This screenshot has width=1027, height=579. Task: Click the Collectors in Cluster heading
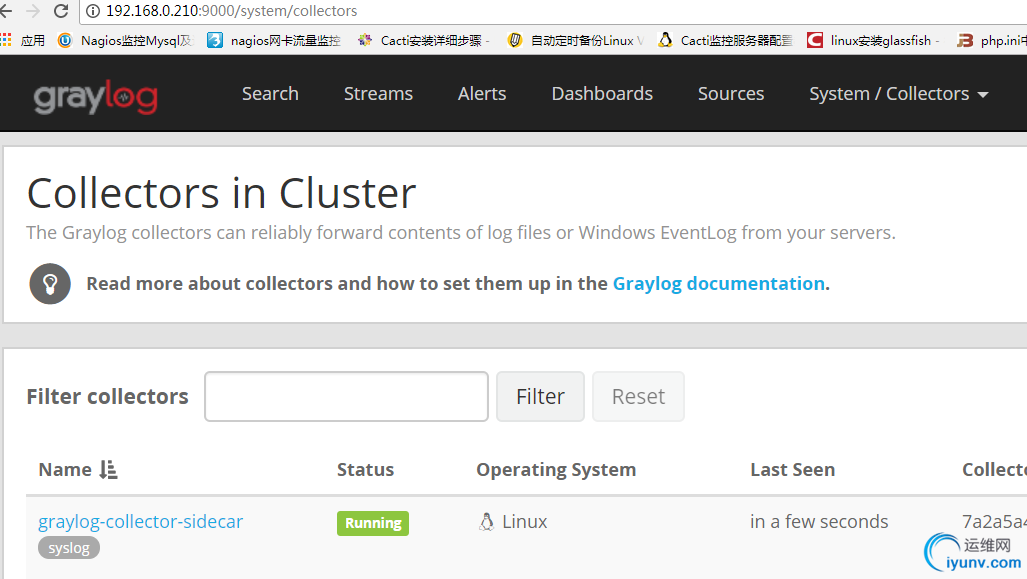(221, 193)
